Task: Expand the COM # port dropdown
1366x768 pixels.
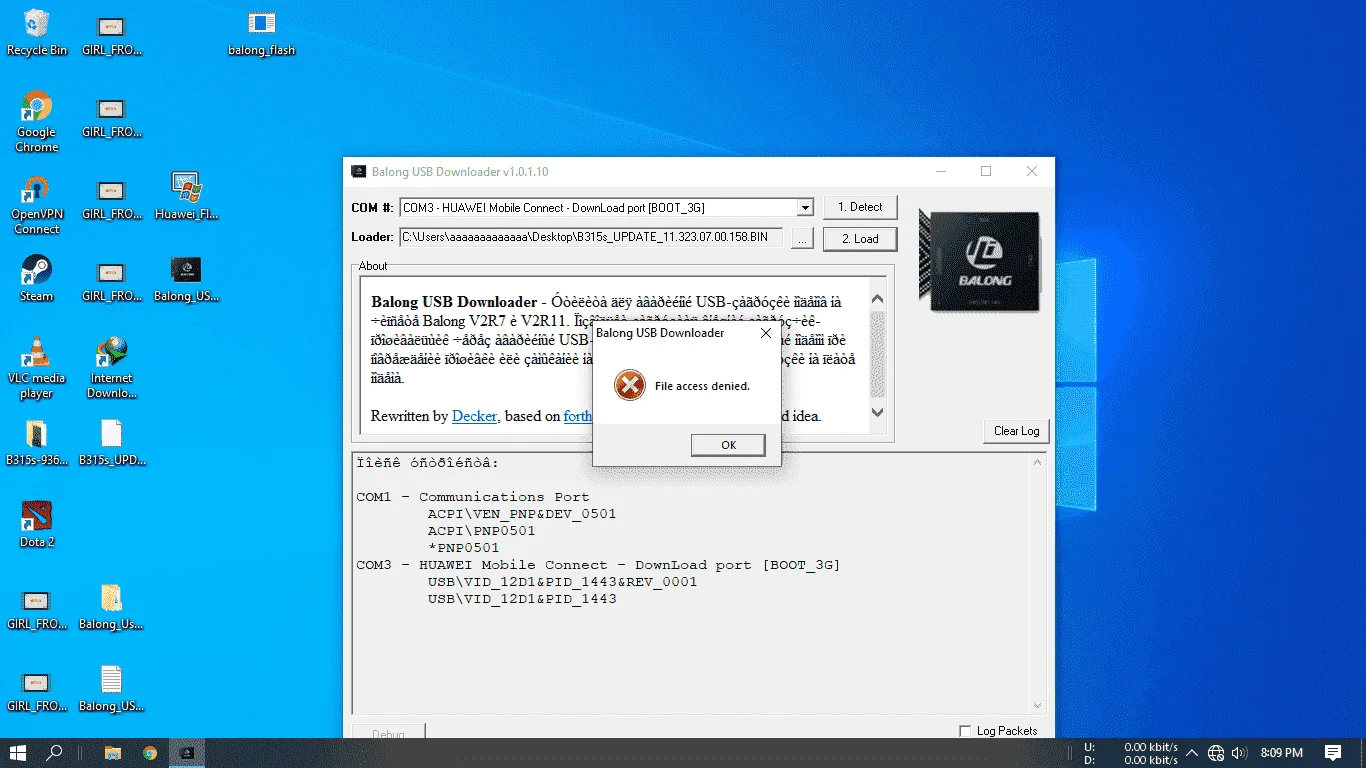Action: (805, 208)
